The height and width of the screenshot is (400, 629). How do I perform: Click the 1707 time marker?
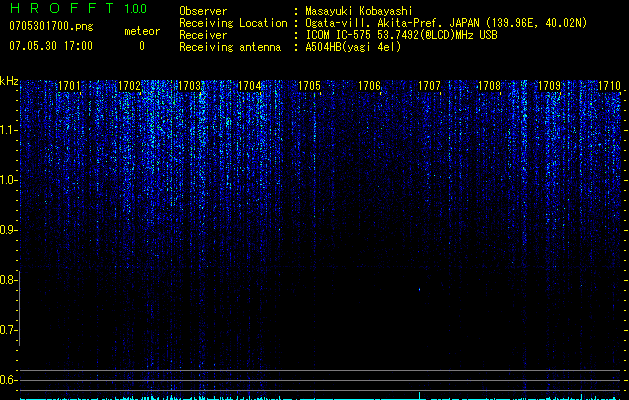pyautogui.click(x=429, y=85)
